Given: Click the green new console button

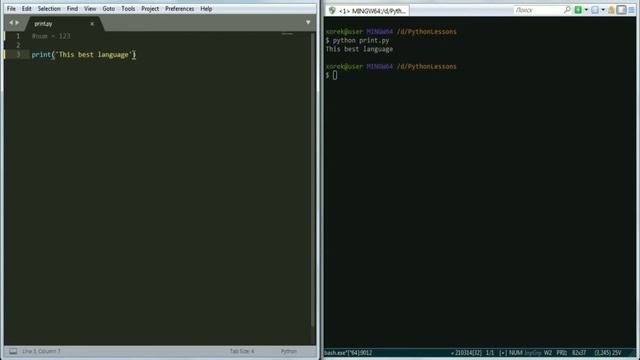Looking at the screenshot, I should (578, 10).
